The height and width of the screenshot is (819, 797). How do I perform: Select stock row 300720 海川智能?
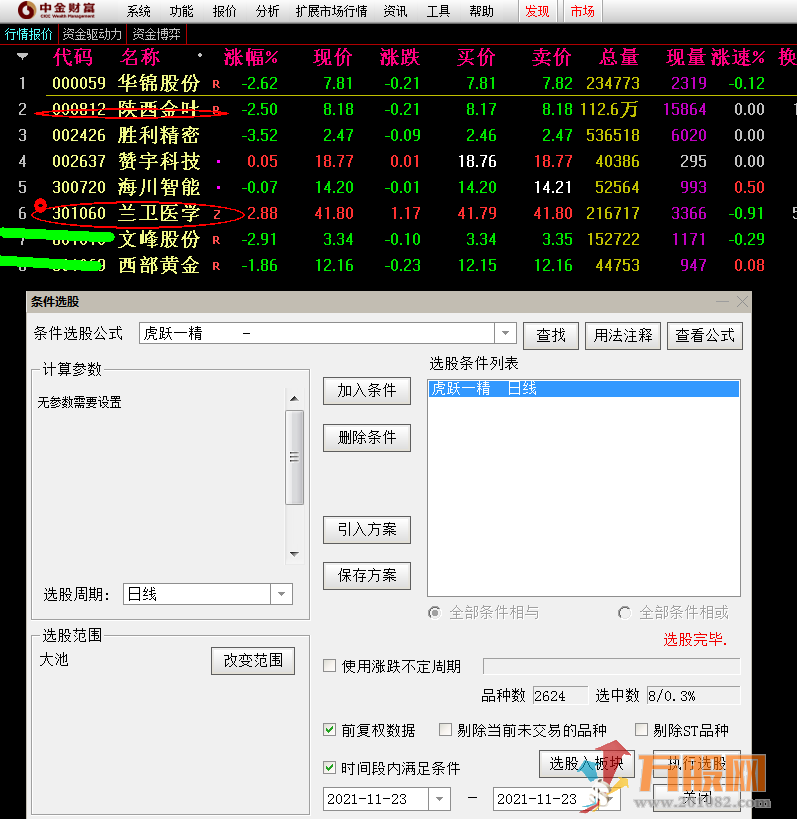pos(398,187)
